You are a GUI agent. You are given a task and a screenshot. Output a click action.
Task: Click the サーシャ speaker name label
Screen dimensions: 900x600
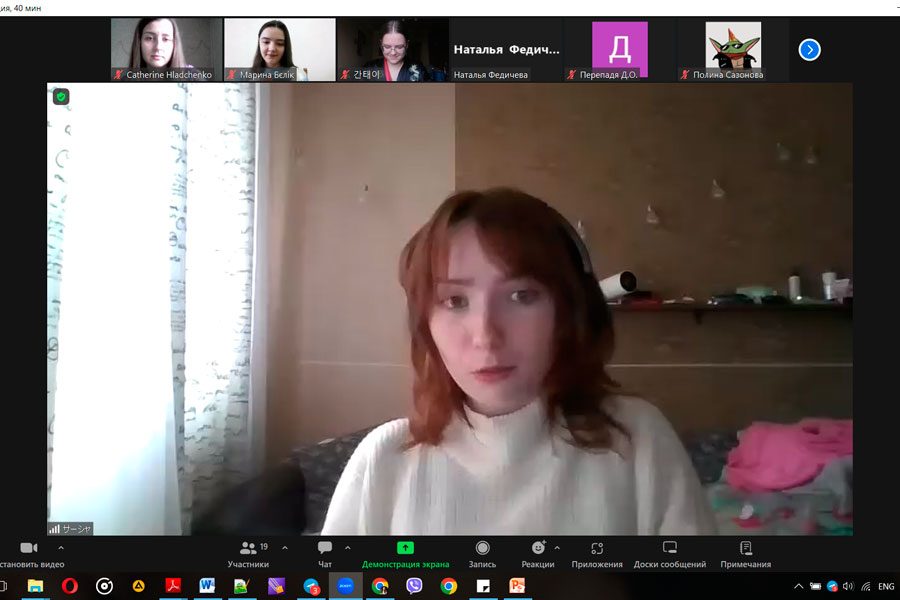tap(76, 529)
